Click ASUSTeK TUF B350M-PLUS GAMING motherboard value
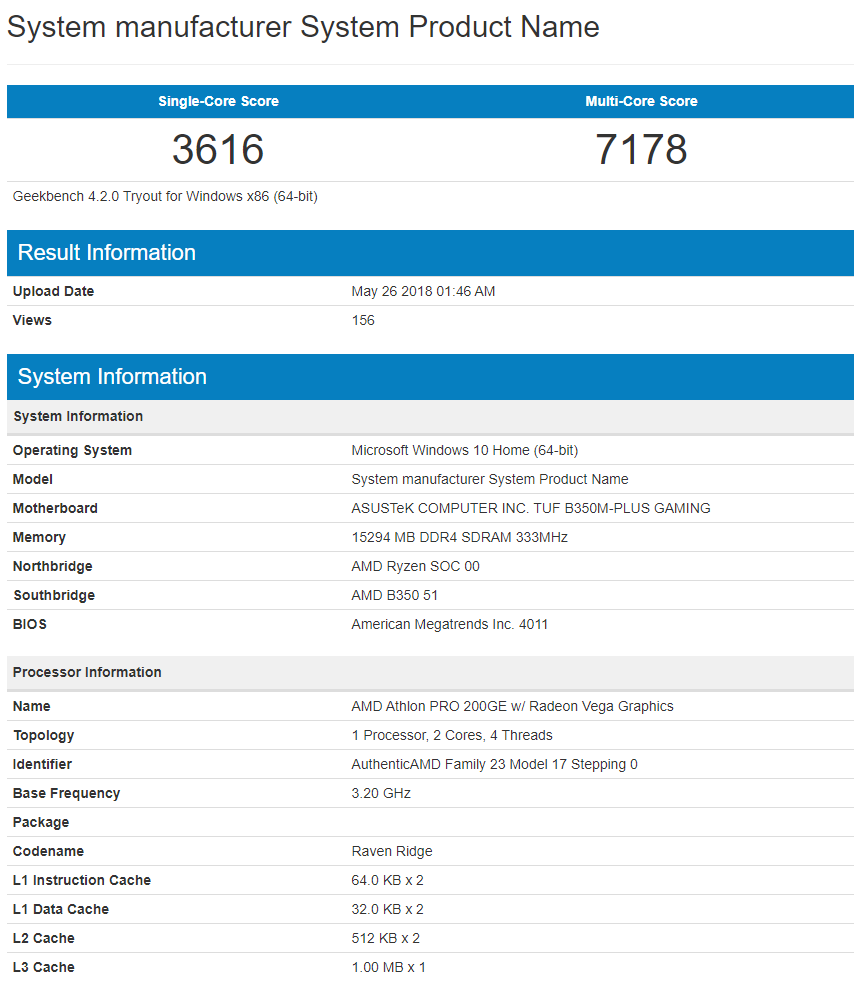 [531, 508]
